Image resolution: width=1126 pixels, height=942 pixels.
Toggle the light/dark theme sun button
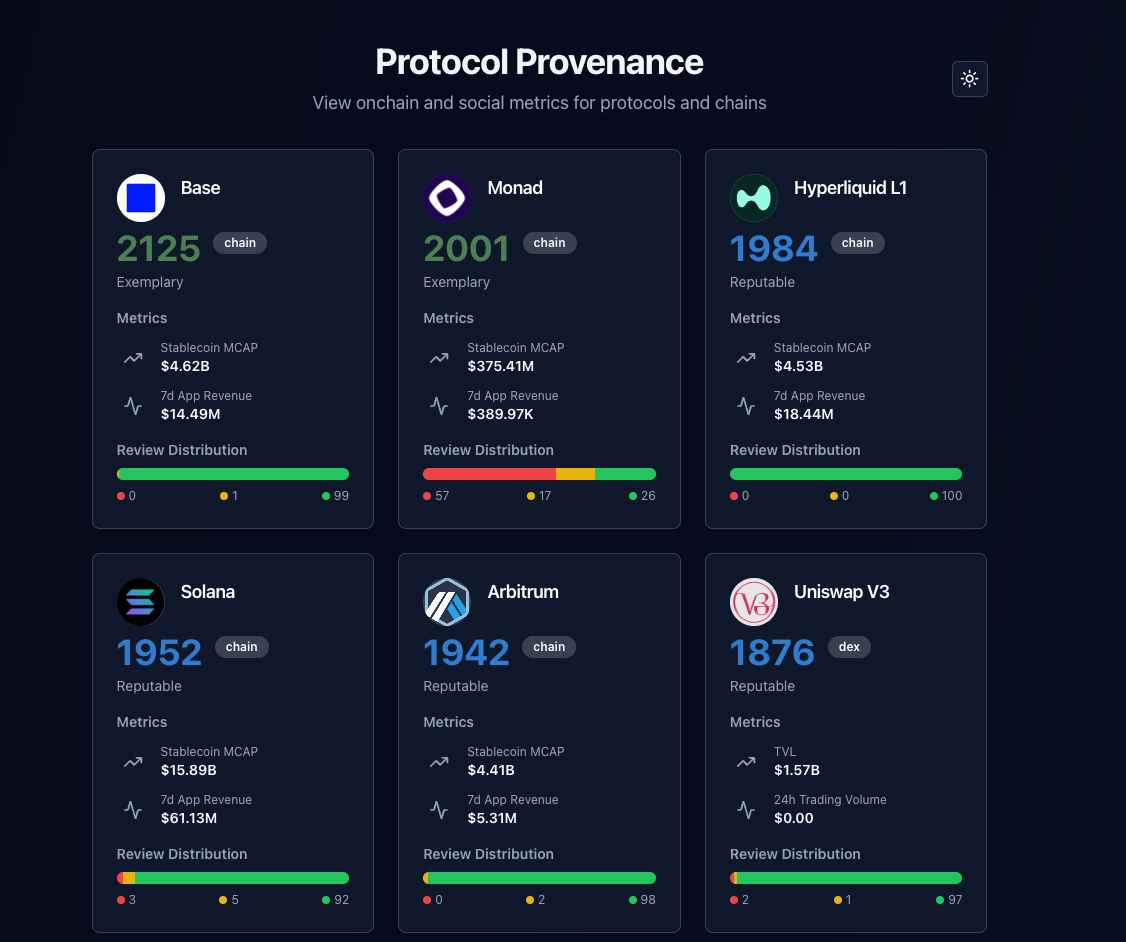click(x=969, y=79)
